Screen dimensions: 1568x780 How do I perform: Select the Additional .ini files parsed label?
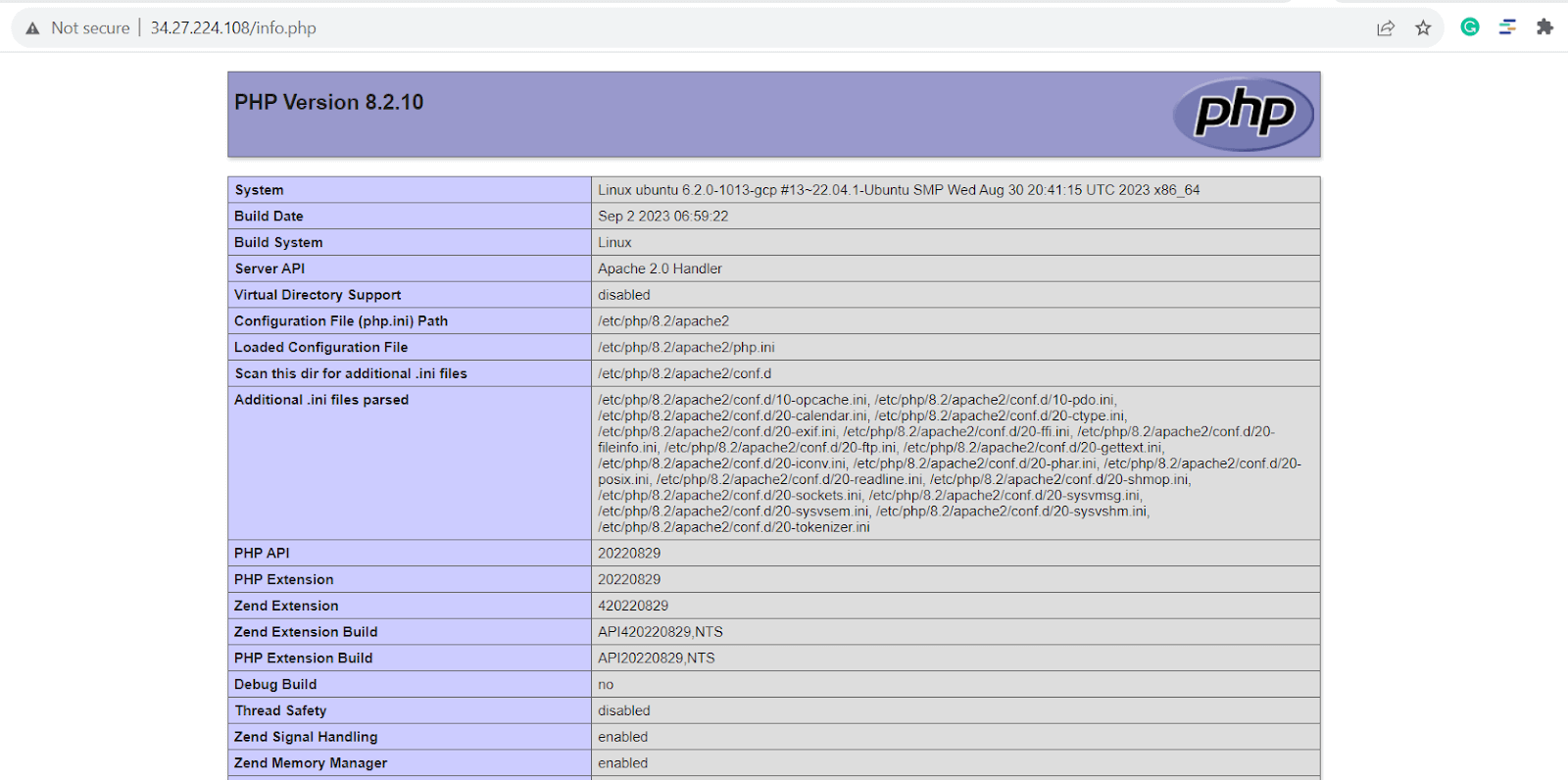[x=321, y=400]
